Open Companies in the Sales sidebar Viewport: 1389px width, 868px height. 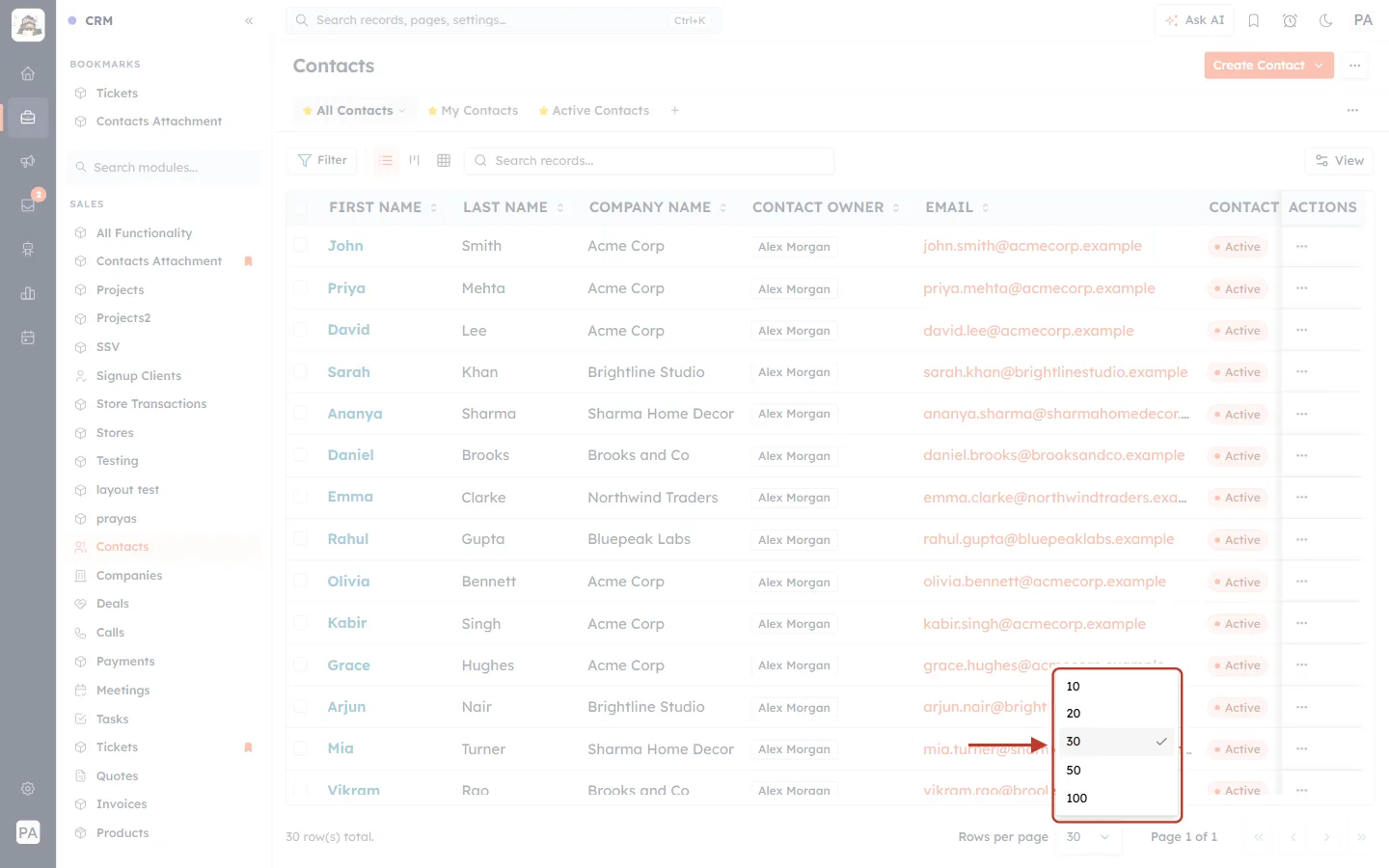pos(129,576)
